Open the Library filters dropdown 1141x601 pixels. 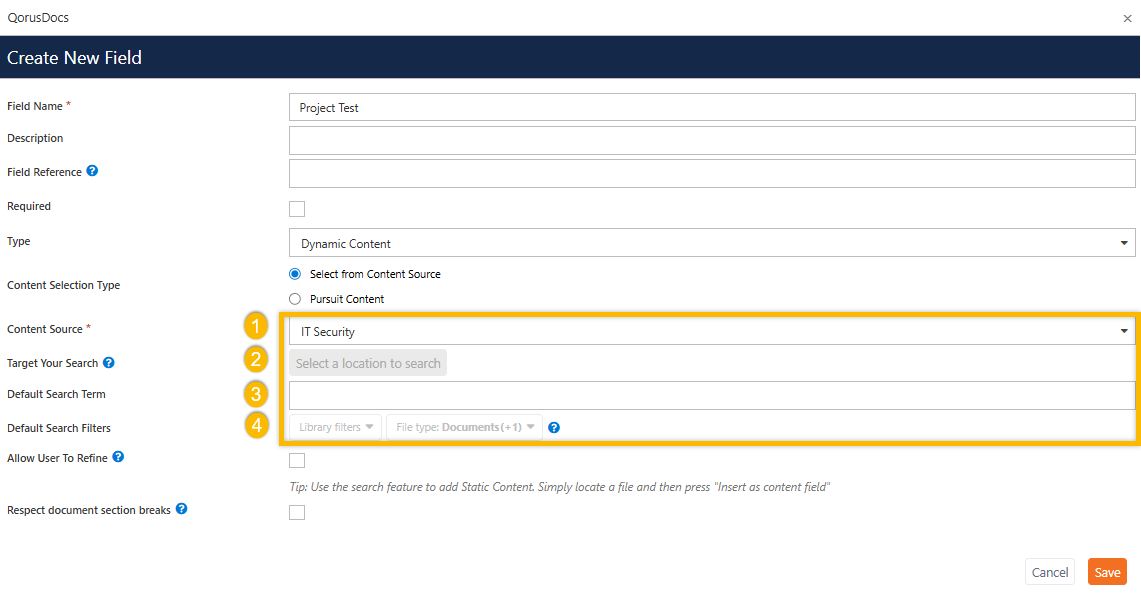[x=335, y=428]
